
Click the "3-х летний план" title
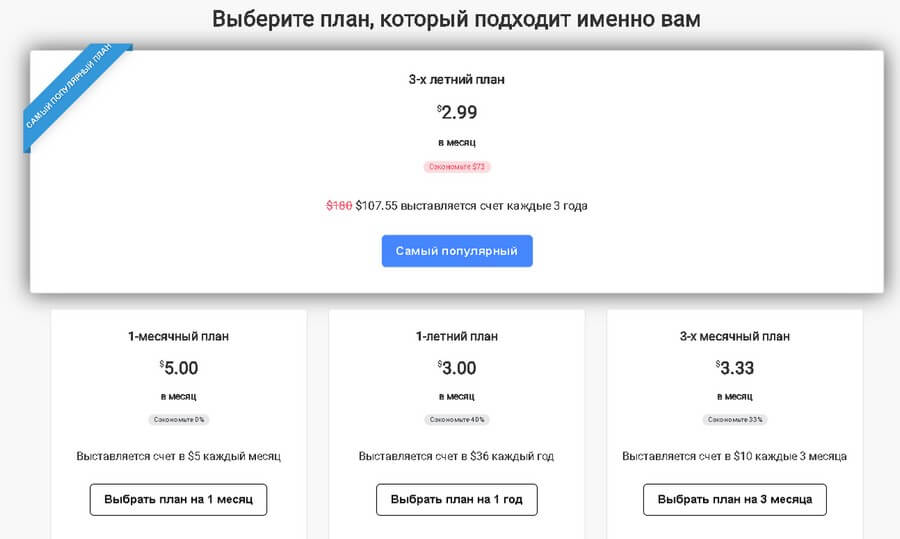(x=457, y=79)
